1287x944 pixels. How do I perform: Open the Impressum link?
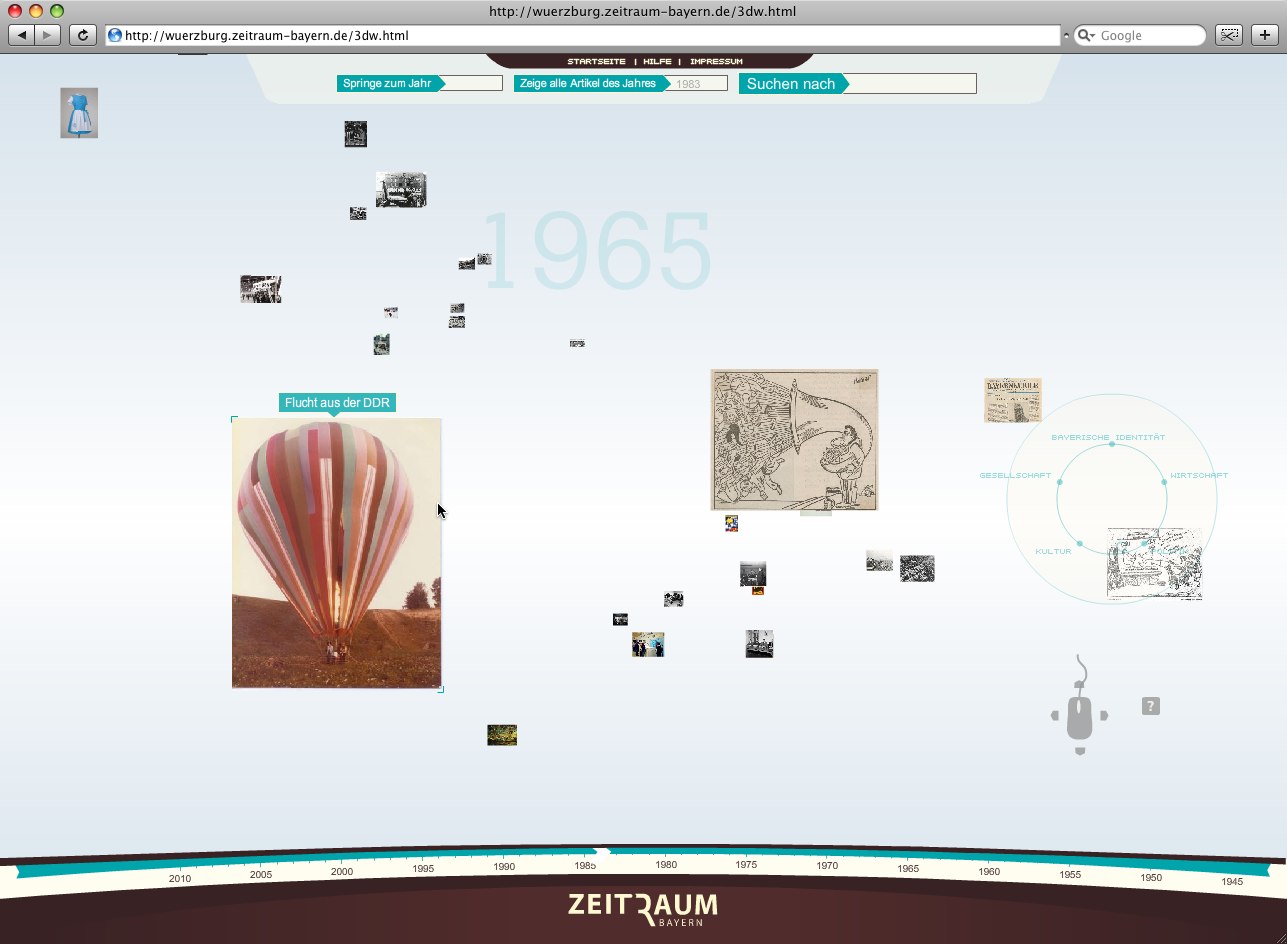(716, 62)
